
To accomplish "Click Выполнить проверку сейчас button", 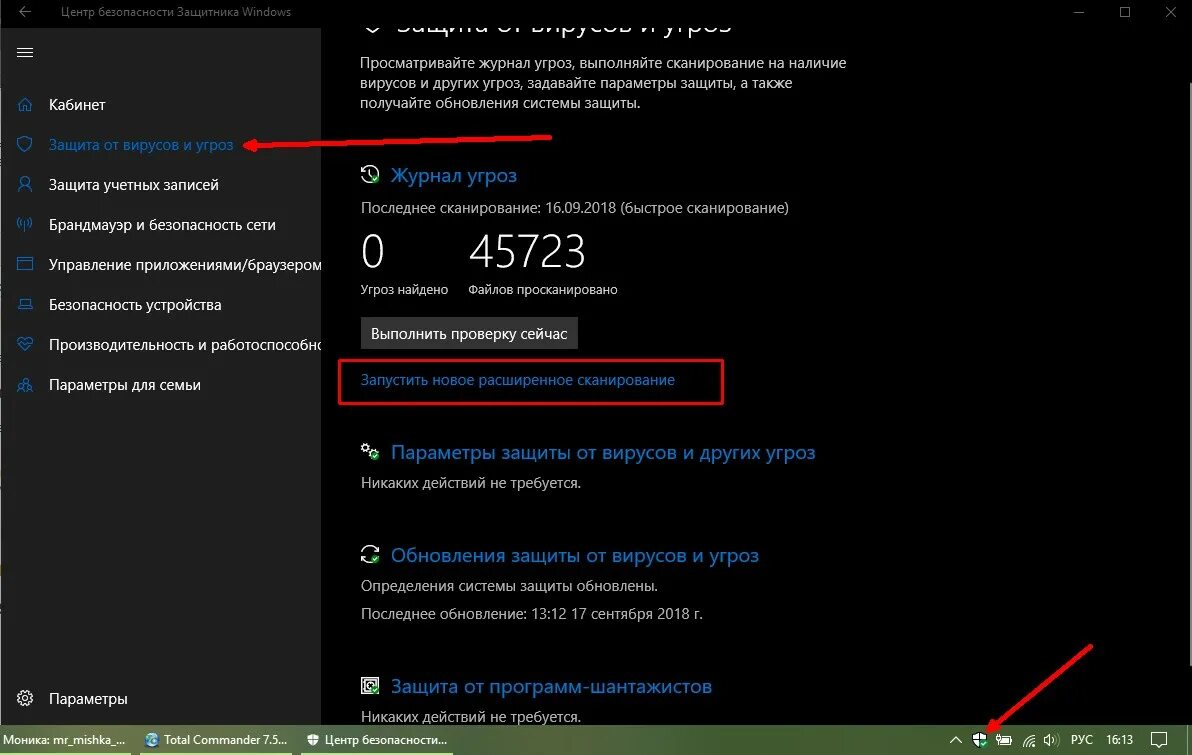I will coord(469,334).
